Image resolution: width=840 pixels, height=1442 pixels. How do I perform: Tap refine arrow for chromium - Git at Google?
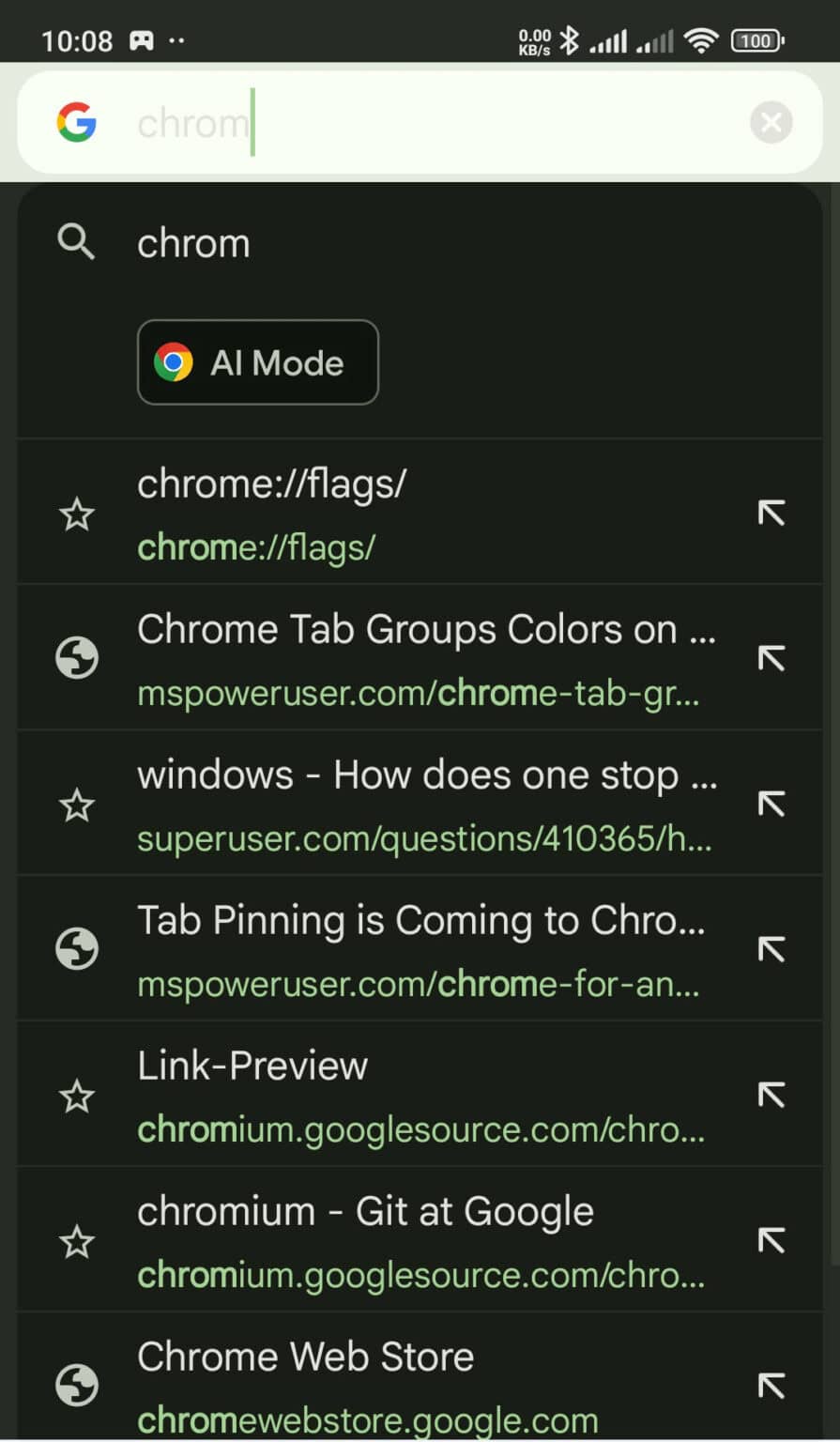click(x=771, y=1240)
